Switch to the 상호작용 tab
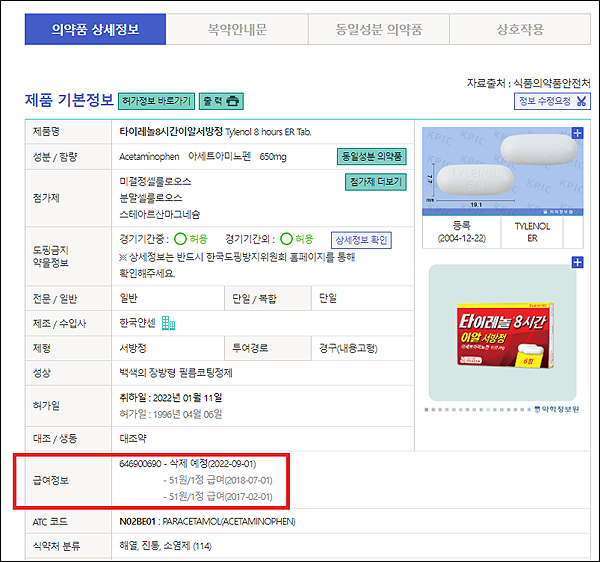Image resolution: width=600 pixels, height=562 pixels. pyautogui.click(x=520, y=29)
